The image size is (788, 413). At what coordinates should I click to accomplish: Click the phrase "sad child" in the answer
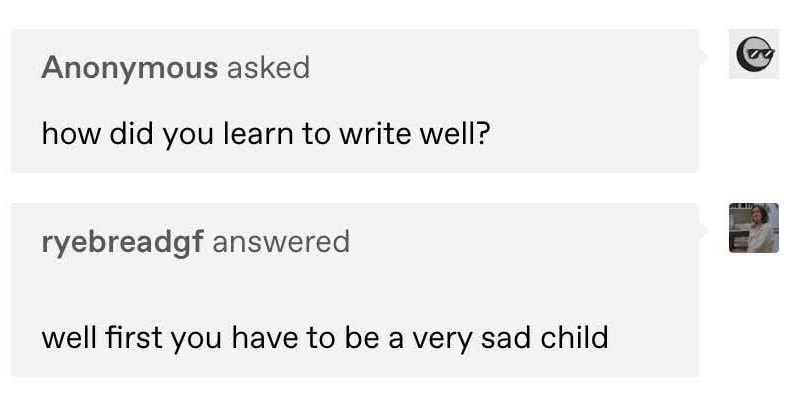coord(545,338)
